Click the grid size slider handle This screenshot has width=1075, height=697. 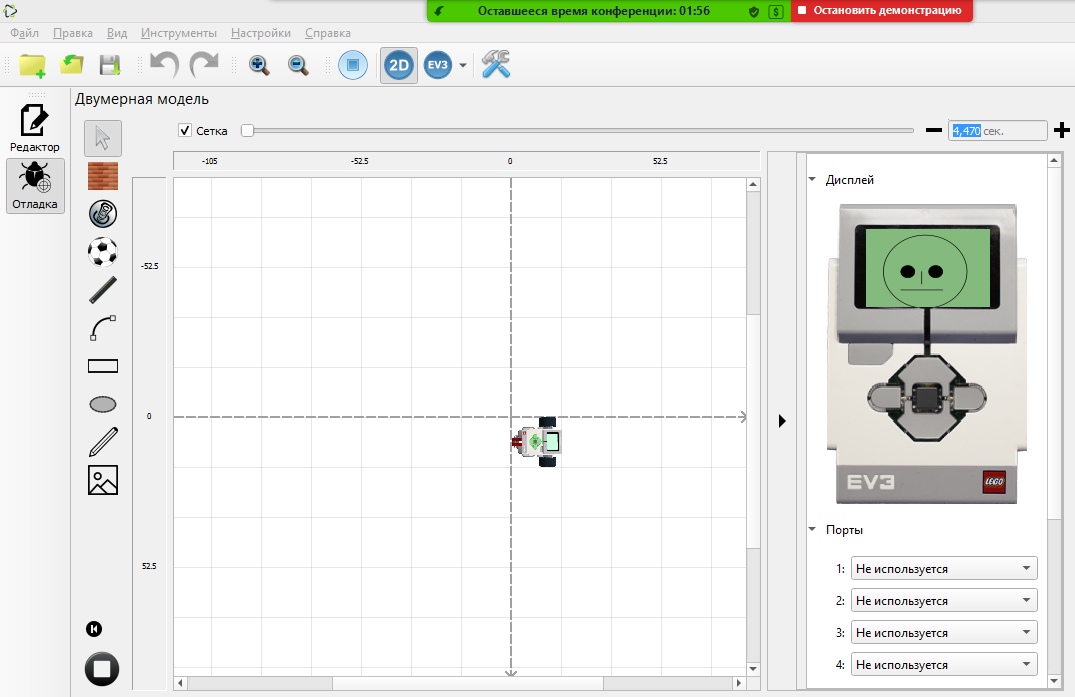pos(247,130)
